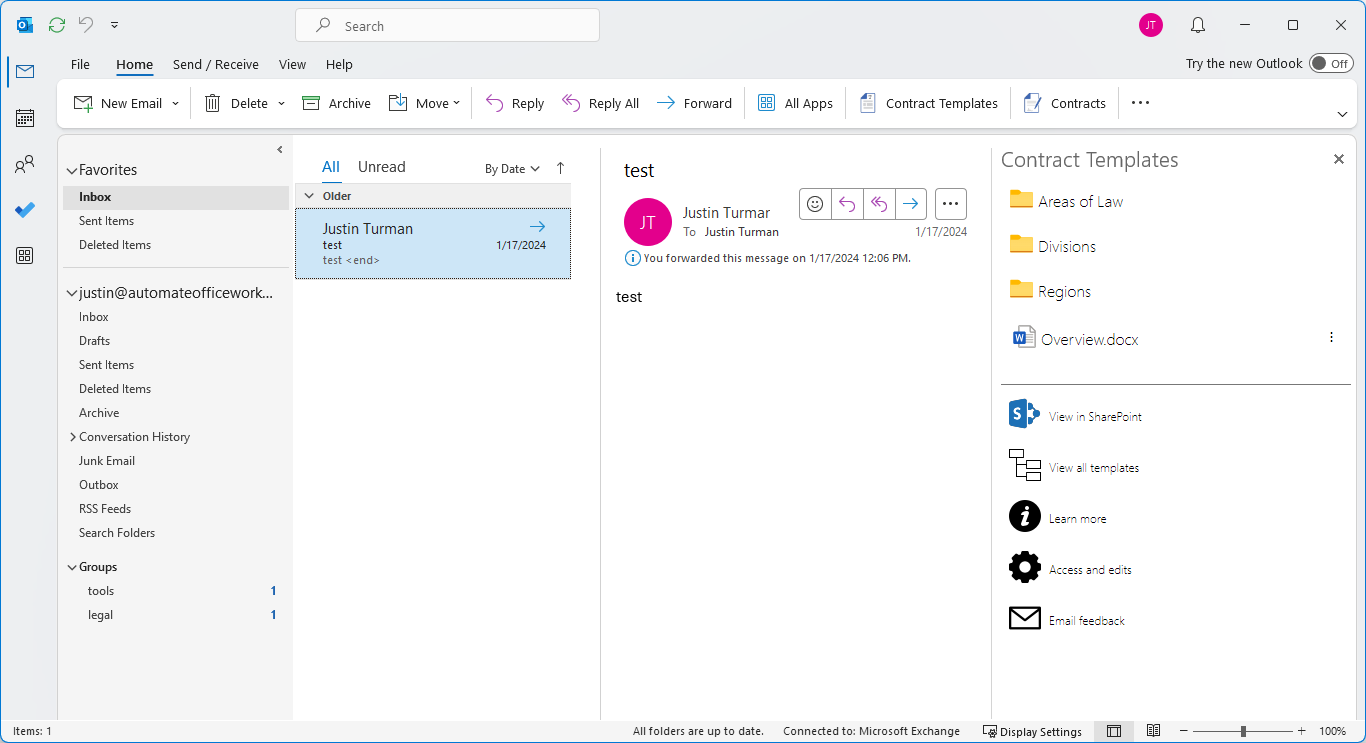Open the Send / Receive tab
The height and width of the screenshot is (743, 1366).
(215, 65)
